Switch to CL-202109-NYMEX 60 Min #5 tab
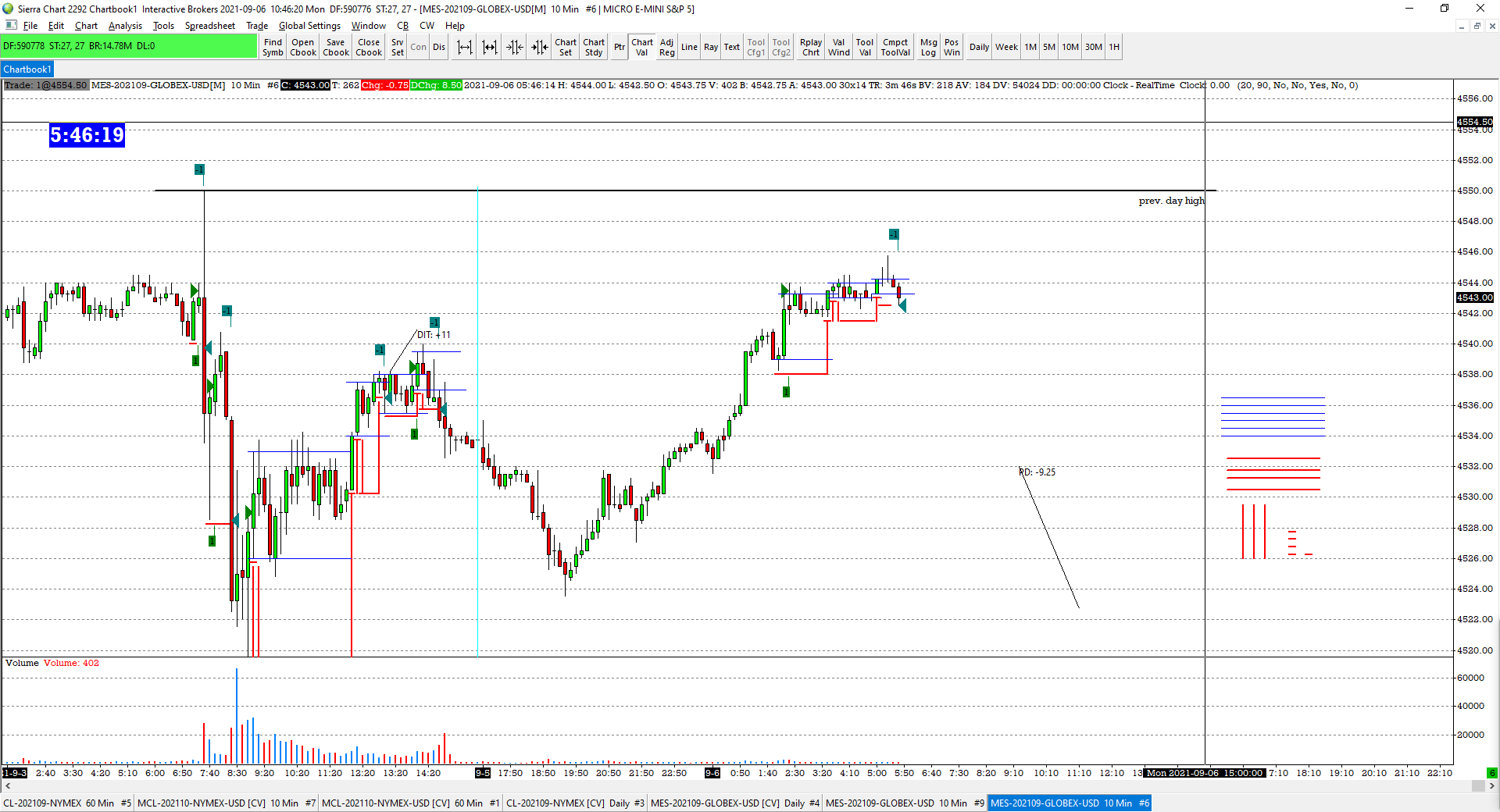Image resolution: width=1500 pixels, height=812 pixels. pos(67,803)
